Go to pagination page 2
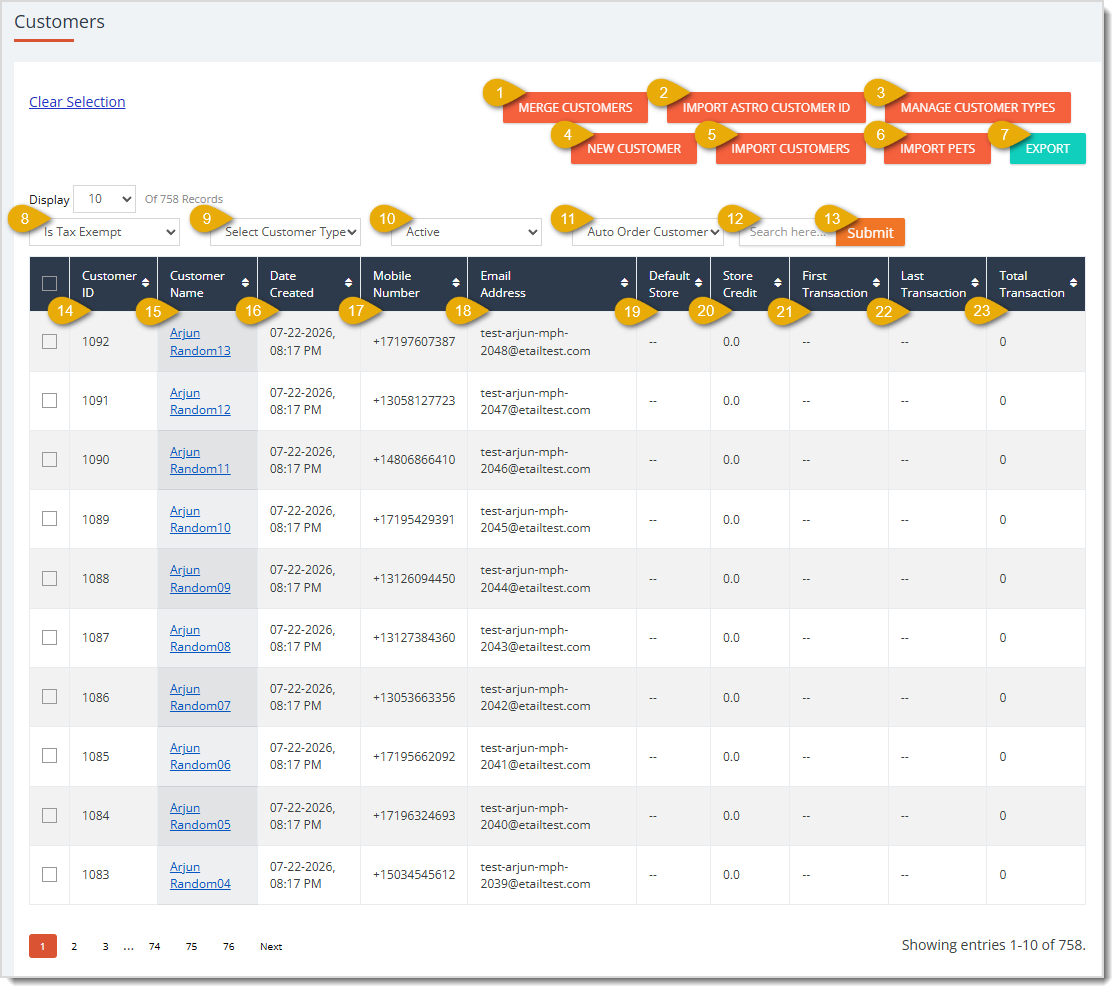This screenshot has height=993, width=1119. (74, 947)
